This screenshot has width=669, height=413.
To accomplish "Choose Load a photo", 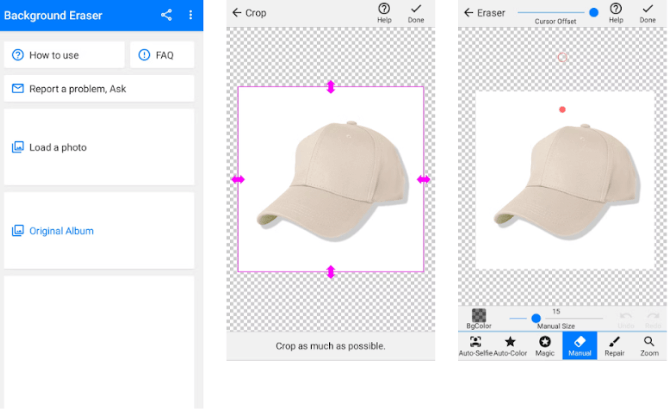I will pyautogui.click(x=98, y=148).
